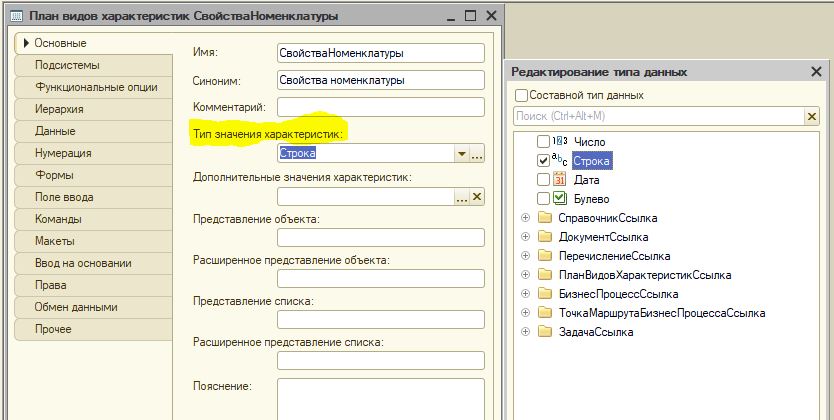
Task: Uncheck the Строка type checkbox
Action: click(543, 161)
